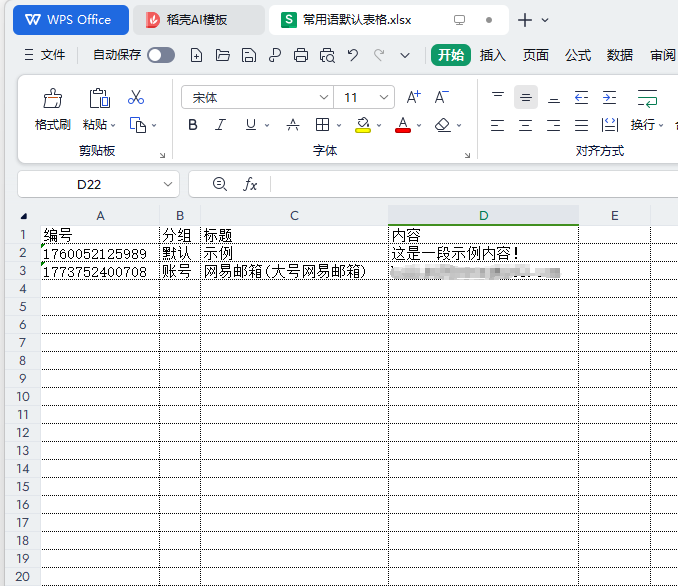Screen dimensions: 678x586
Task: Undo the last action
Action: [x=353, y=55]
